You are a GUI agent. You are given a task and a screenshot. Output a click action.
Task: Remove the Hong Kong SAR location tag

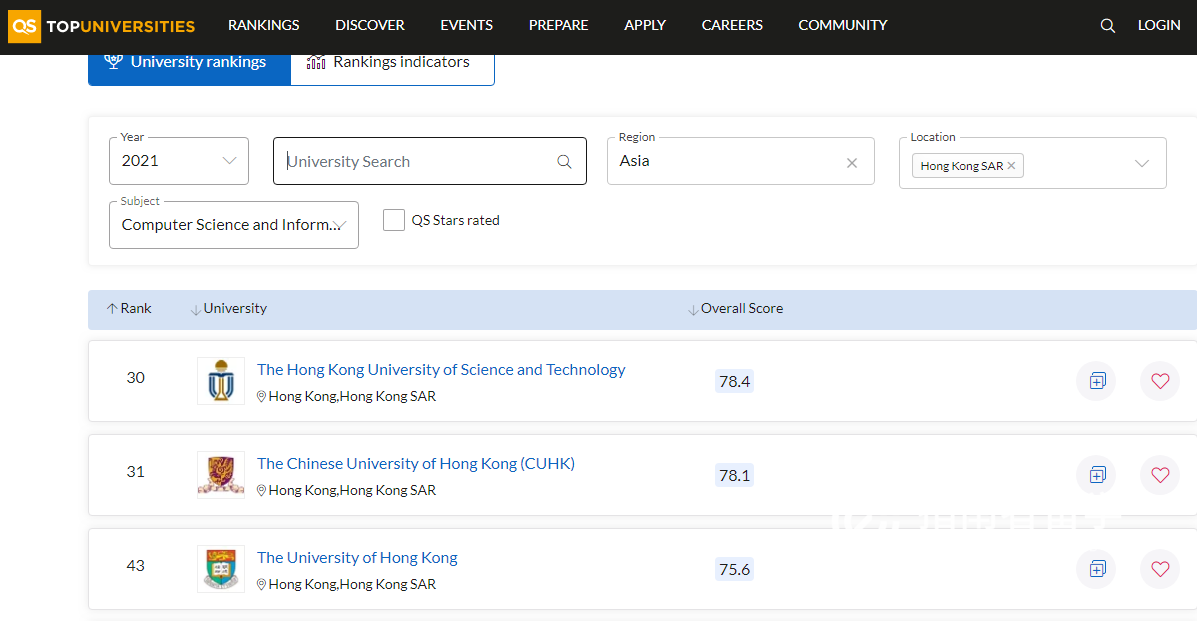coord(1011,166)
